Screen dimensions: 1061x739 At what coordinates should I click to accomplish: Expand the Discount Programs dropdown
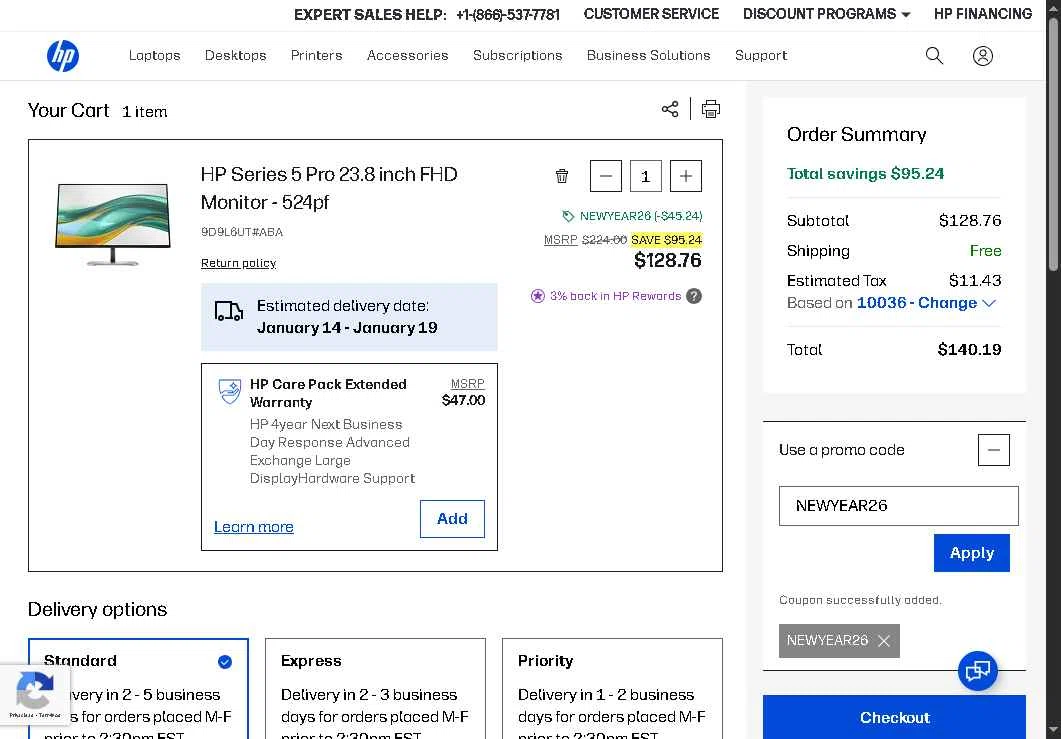click(x=826, y=14)
